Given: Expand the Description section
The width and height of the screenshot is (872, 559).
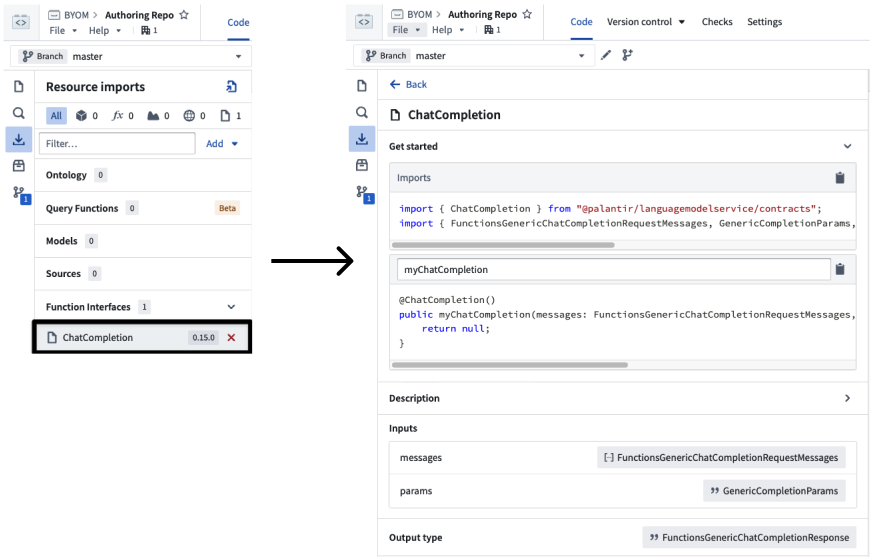Looking at the screenshot, I should (847, 398).
